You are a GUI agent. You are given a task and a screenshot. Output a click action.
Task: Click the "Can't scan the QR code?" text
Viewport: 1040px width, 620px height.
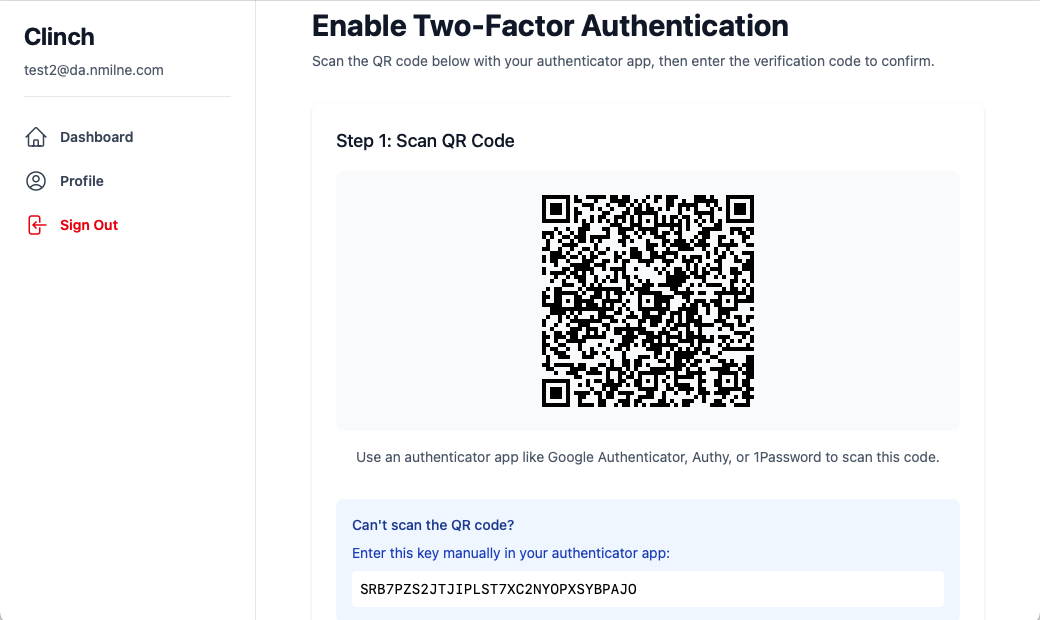(433, 525)
